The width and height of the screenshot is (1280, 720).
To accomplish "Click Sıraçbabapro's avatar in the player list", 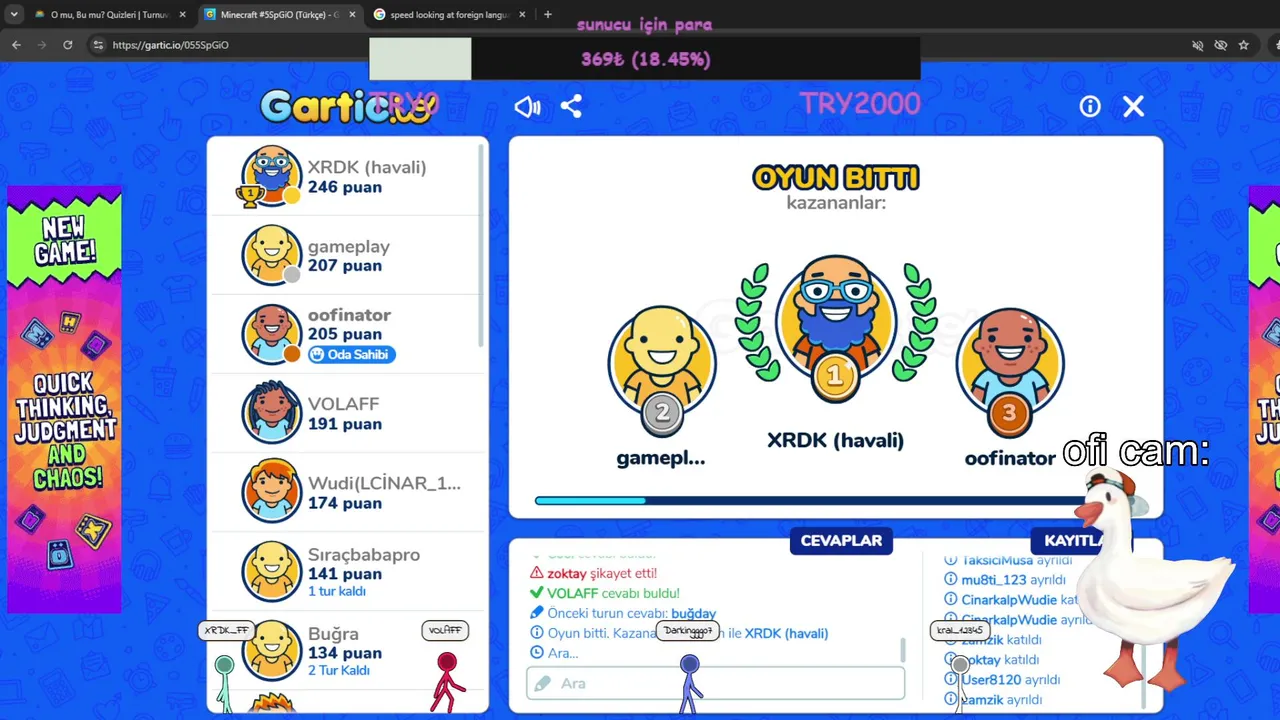I will [271, 571].
